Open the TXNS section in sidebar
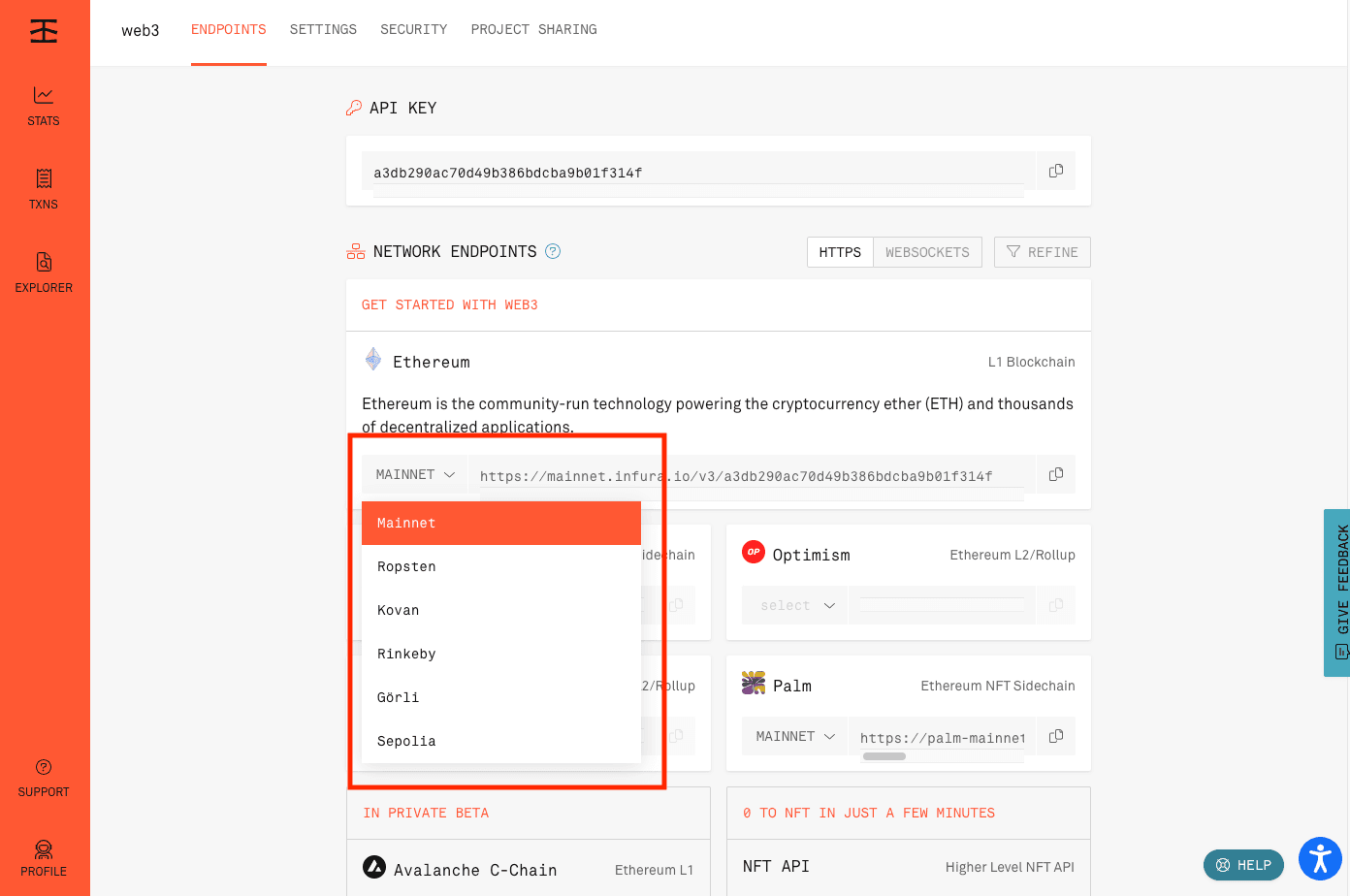The width and height of the screenshot is (1350, 896). tap(44, 190)
